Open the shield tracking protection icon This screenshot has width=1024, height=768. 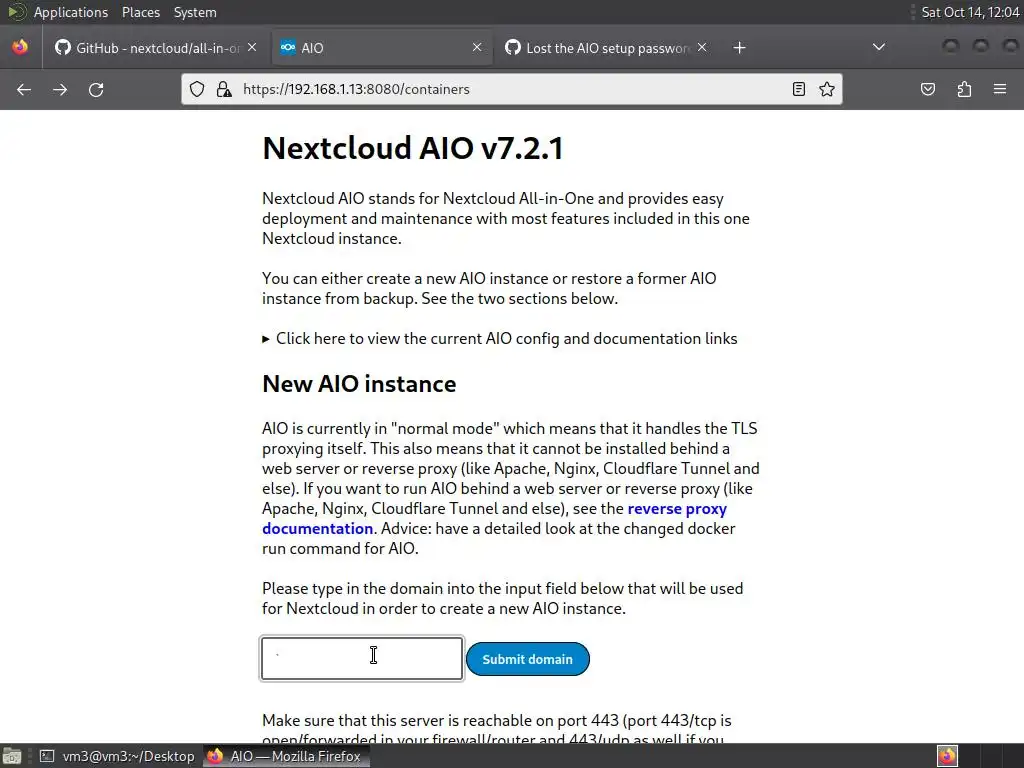click(x=197, y=89)
